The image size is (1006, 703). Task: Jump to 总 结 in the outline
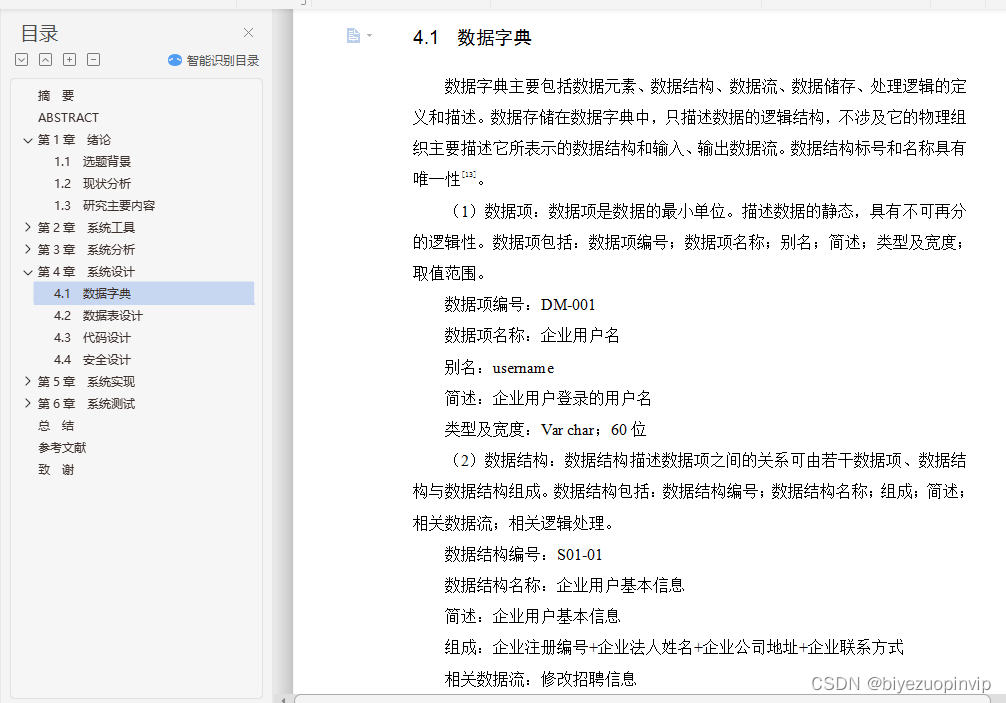pyautogui.click(x=56, y=425)
